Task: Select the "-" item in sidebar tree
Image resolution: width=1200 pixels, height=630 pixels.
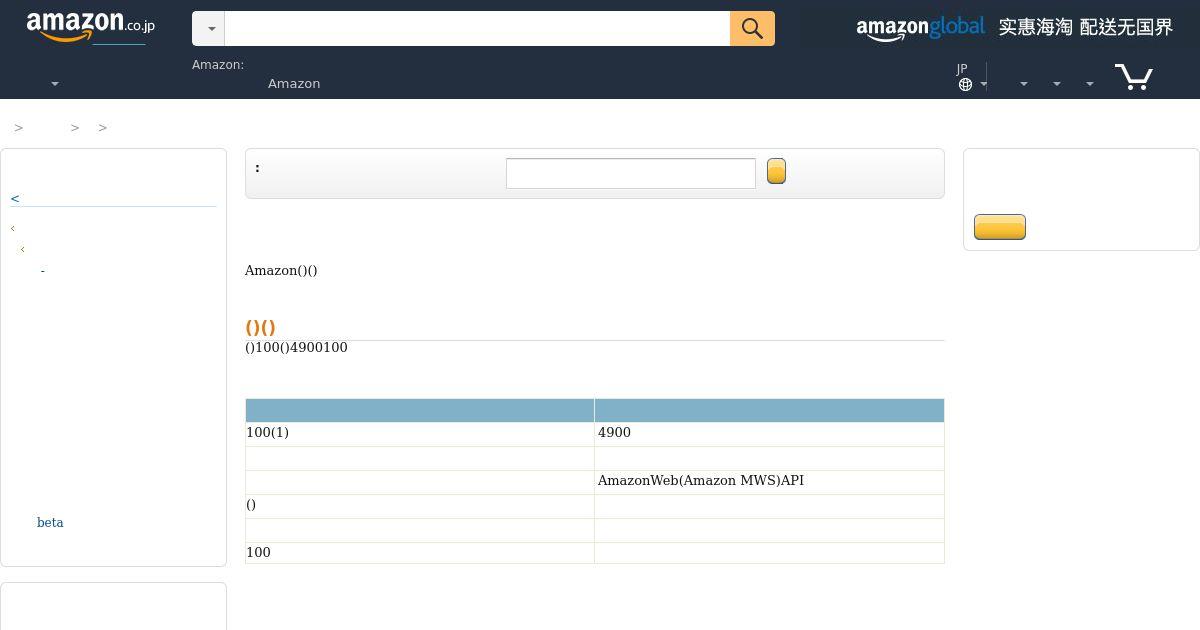Action: (43, 271)
